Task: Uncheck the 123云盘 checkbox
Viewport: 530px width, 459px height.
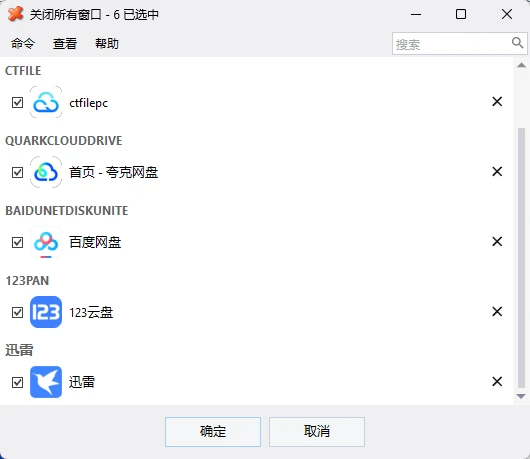Action: 17,312
